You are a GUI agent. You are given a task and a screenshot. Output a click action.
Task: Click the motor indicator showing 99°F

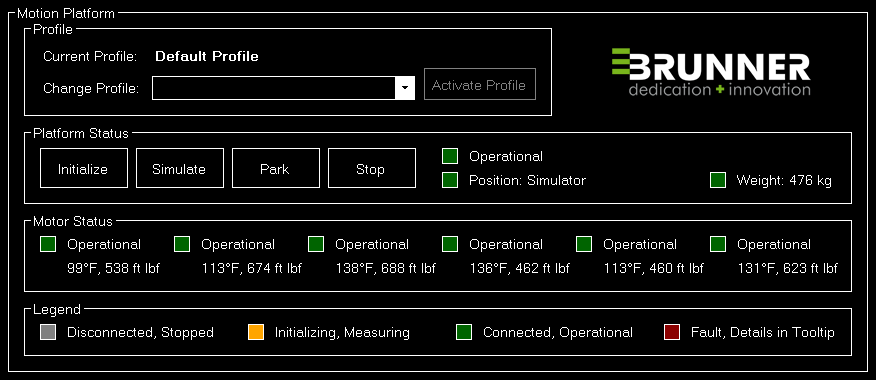click(48, 244)
